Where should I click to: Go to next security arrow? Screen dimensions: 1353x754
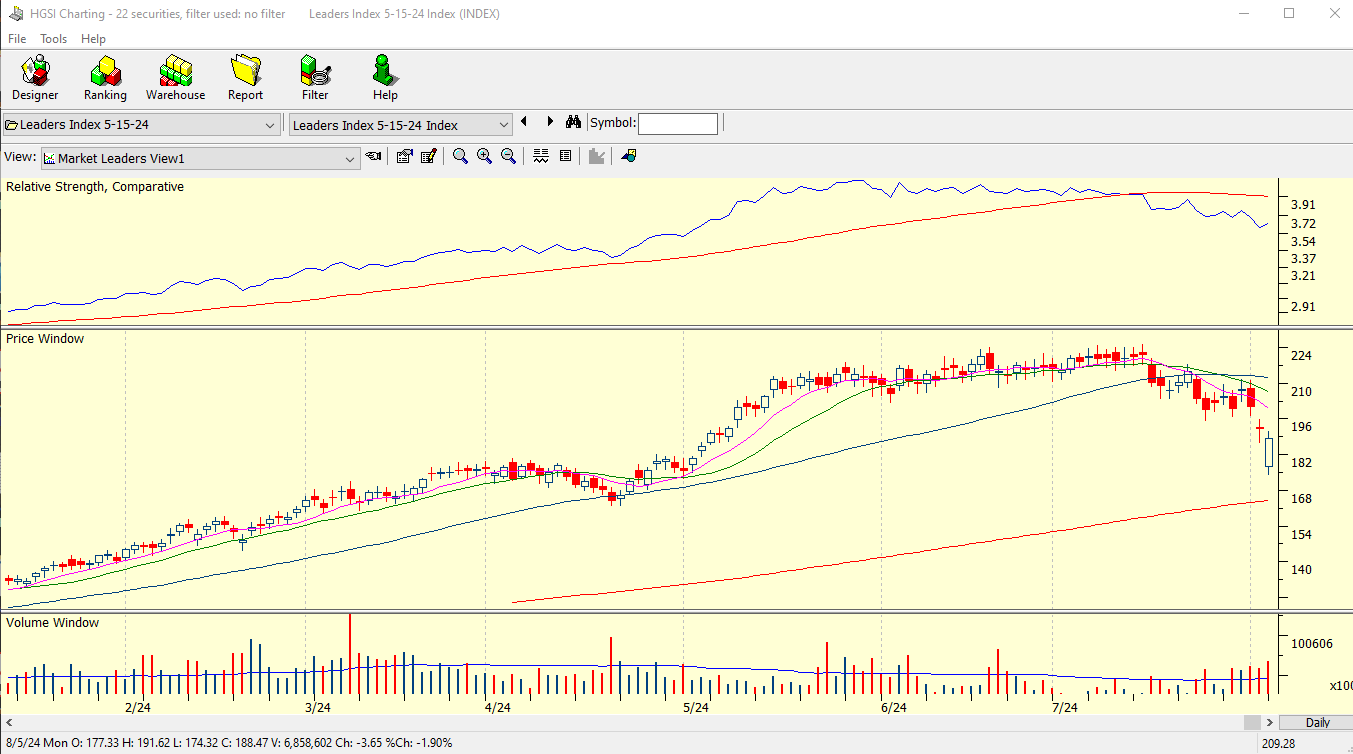click(x=549, y=122)
